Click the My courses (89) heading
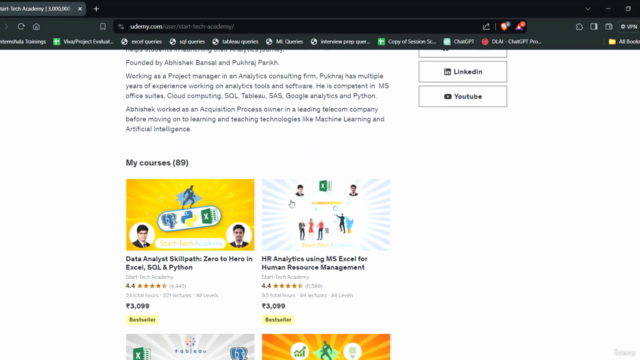The height and width of the screenshot is (360, 640). [x=157, y=163]
